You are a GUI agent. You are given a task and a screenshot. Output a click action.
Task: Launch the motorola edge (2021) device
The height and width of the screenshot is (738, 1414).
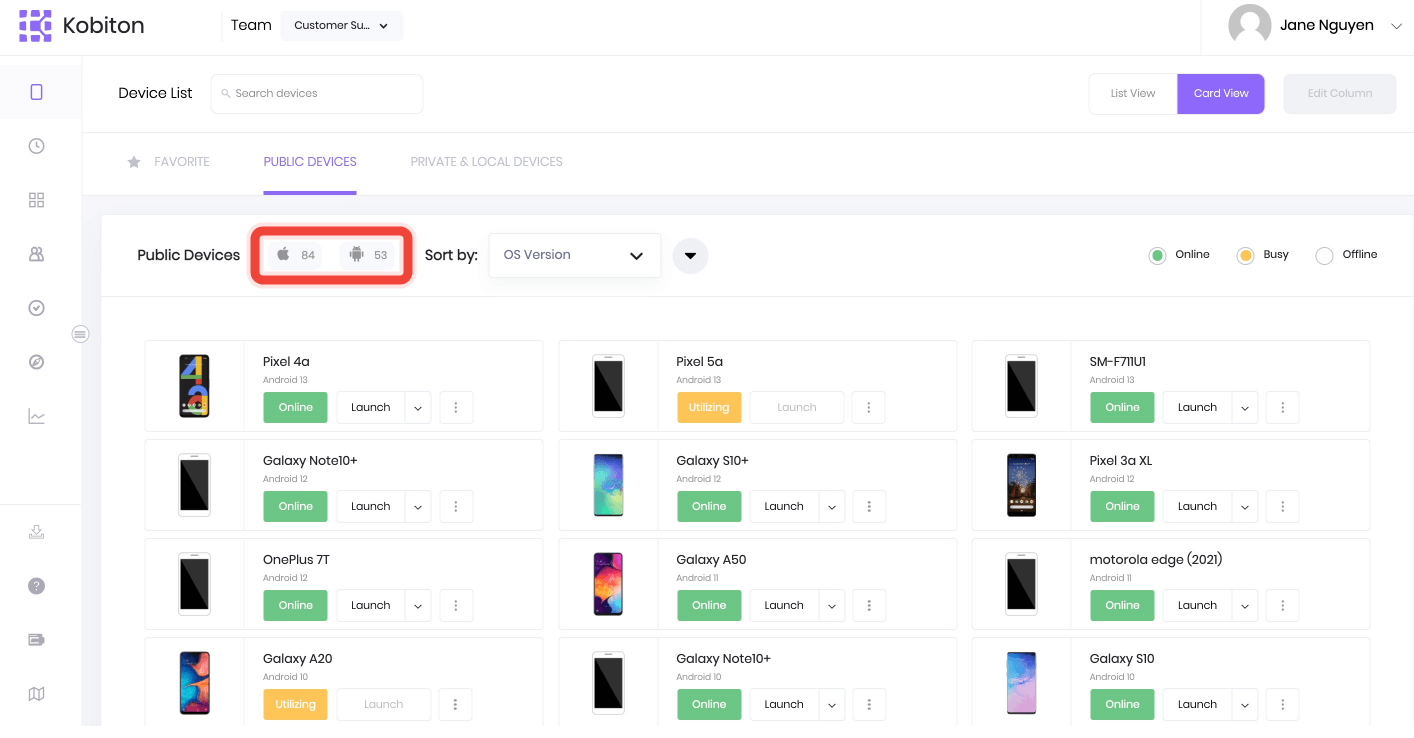pos(1198,605)
